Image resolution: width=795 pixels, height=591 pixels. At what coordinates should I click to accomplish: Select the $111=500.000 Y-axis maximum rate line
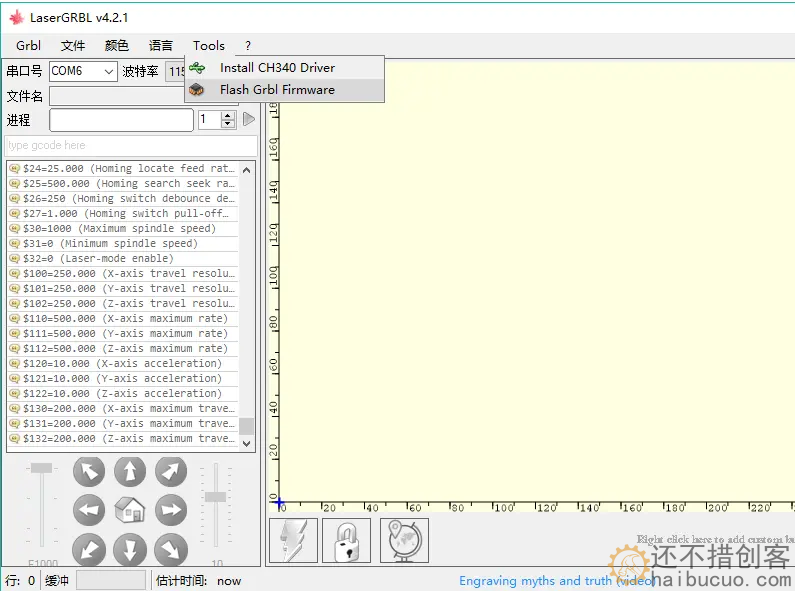coord(123,334)
